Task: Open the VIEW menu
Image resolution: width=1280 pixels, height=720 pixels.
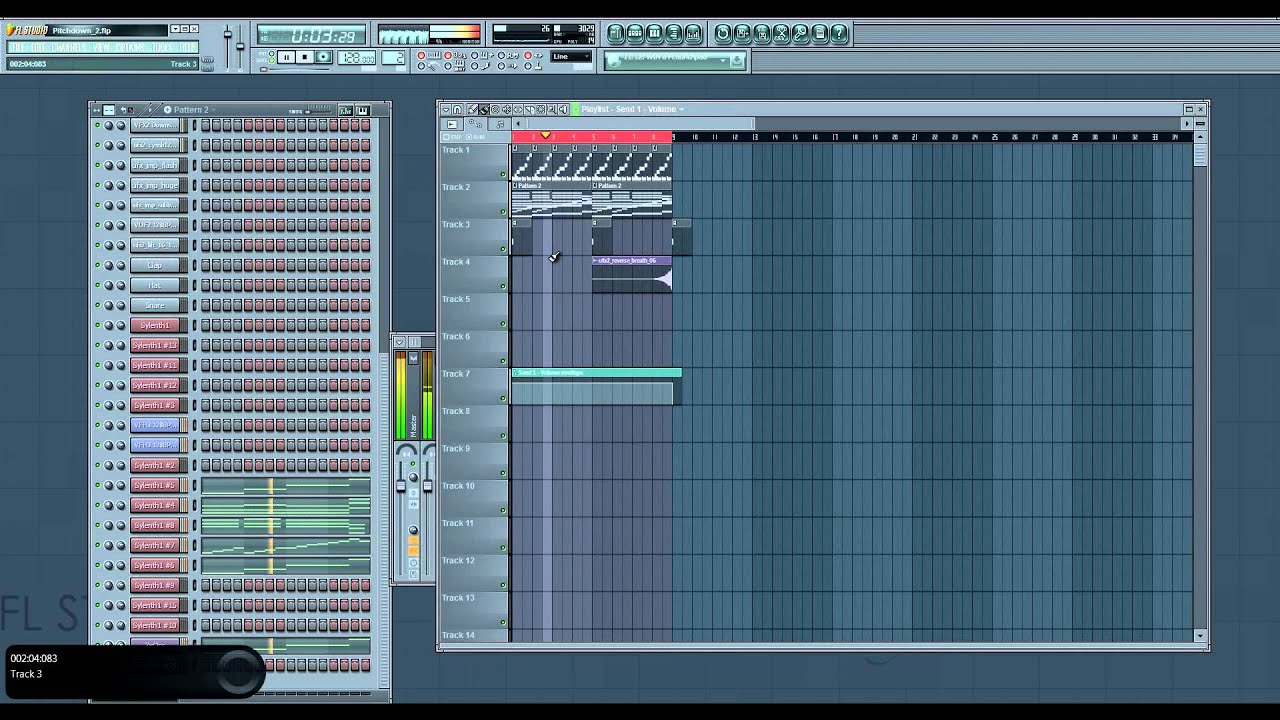Action: (x=102, y=47)
